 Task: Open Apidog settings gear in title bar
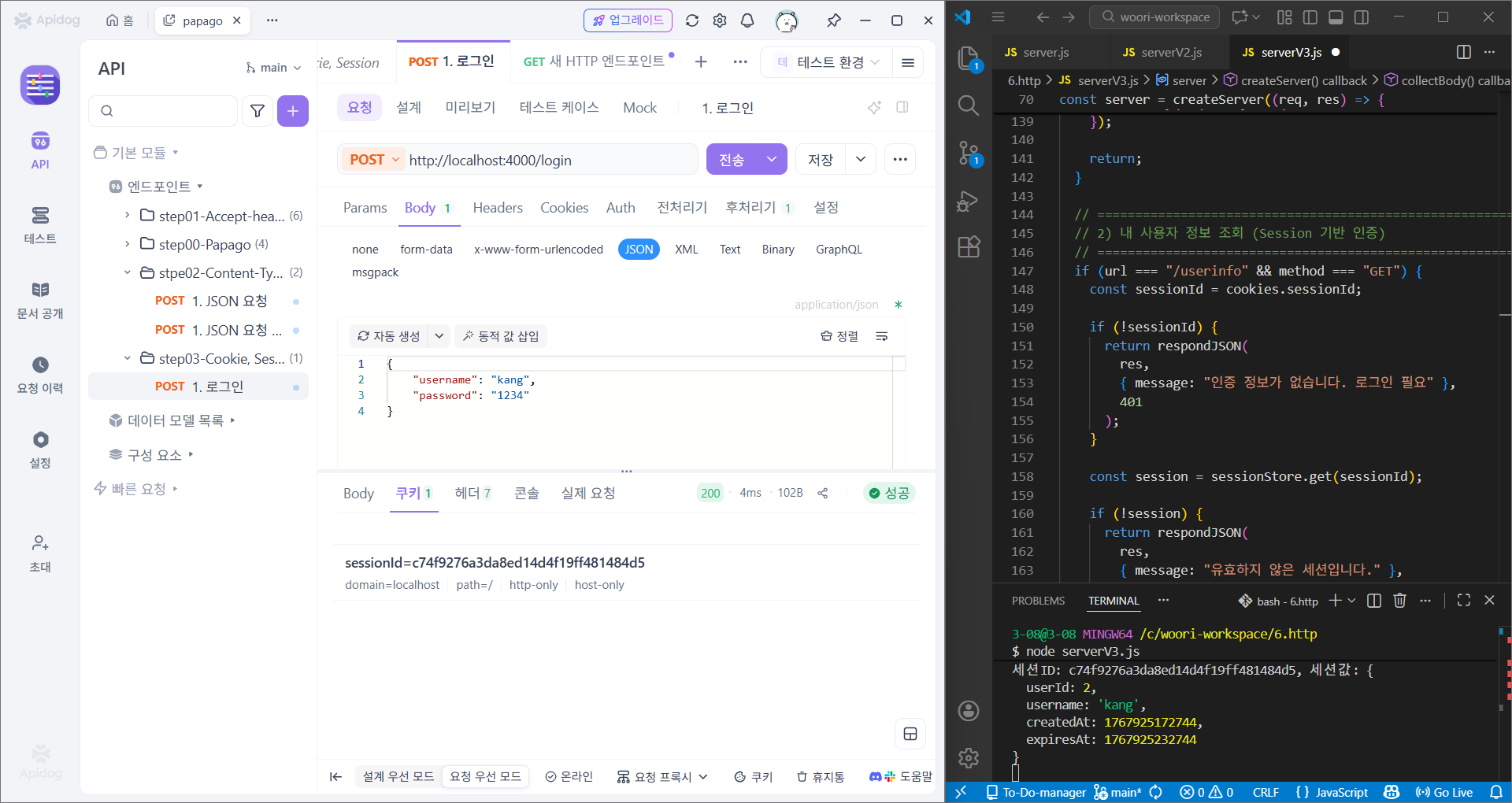(720, 20)
